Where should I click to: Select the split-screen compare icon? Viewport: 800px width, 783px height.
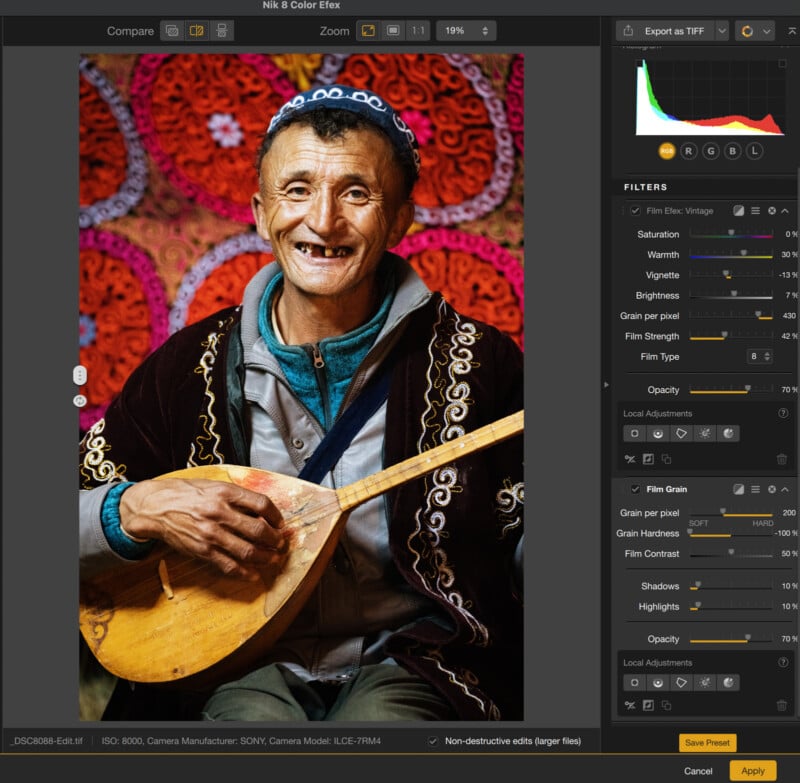[x=196, y=31]
